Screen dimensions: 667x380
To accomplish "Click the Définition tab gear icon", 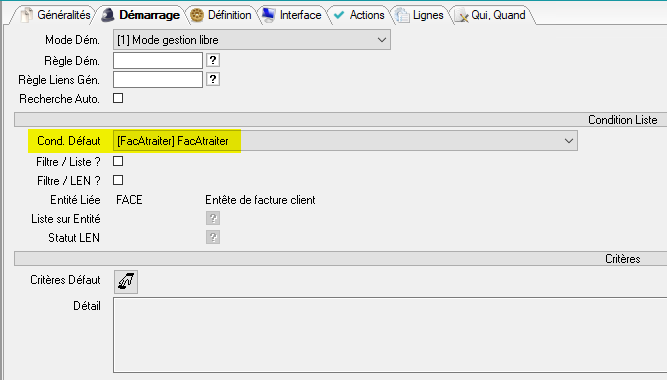I will point(197,15).
